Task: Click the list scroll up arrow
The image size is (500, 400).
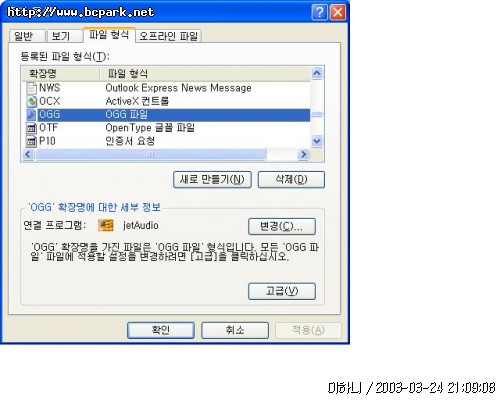Action: click(x=317, y=73)
